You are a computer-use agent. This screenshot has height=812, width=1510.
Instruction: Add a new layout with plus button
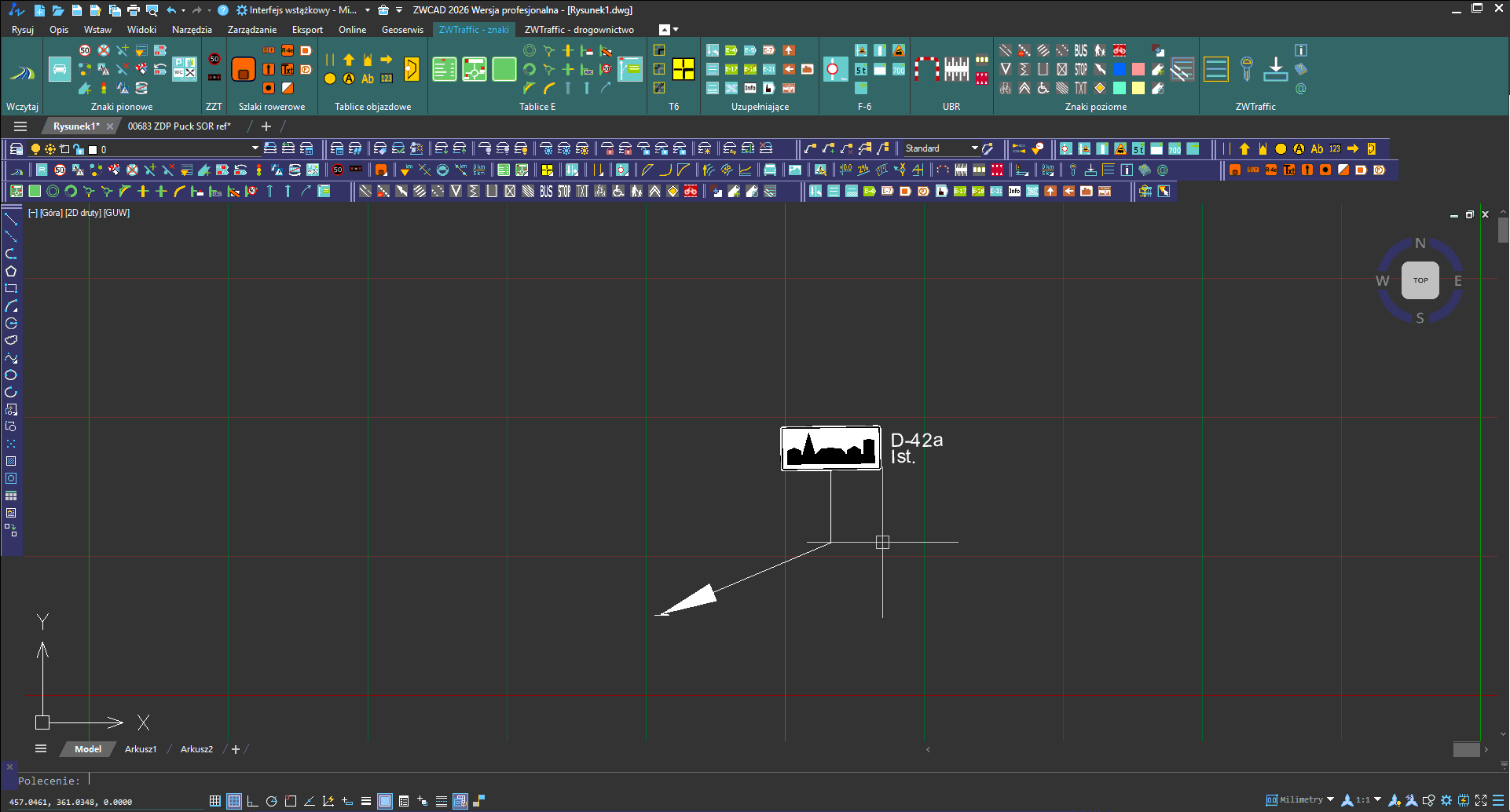pos(236,749)
